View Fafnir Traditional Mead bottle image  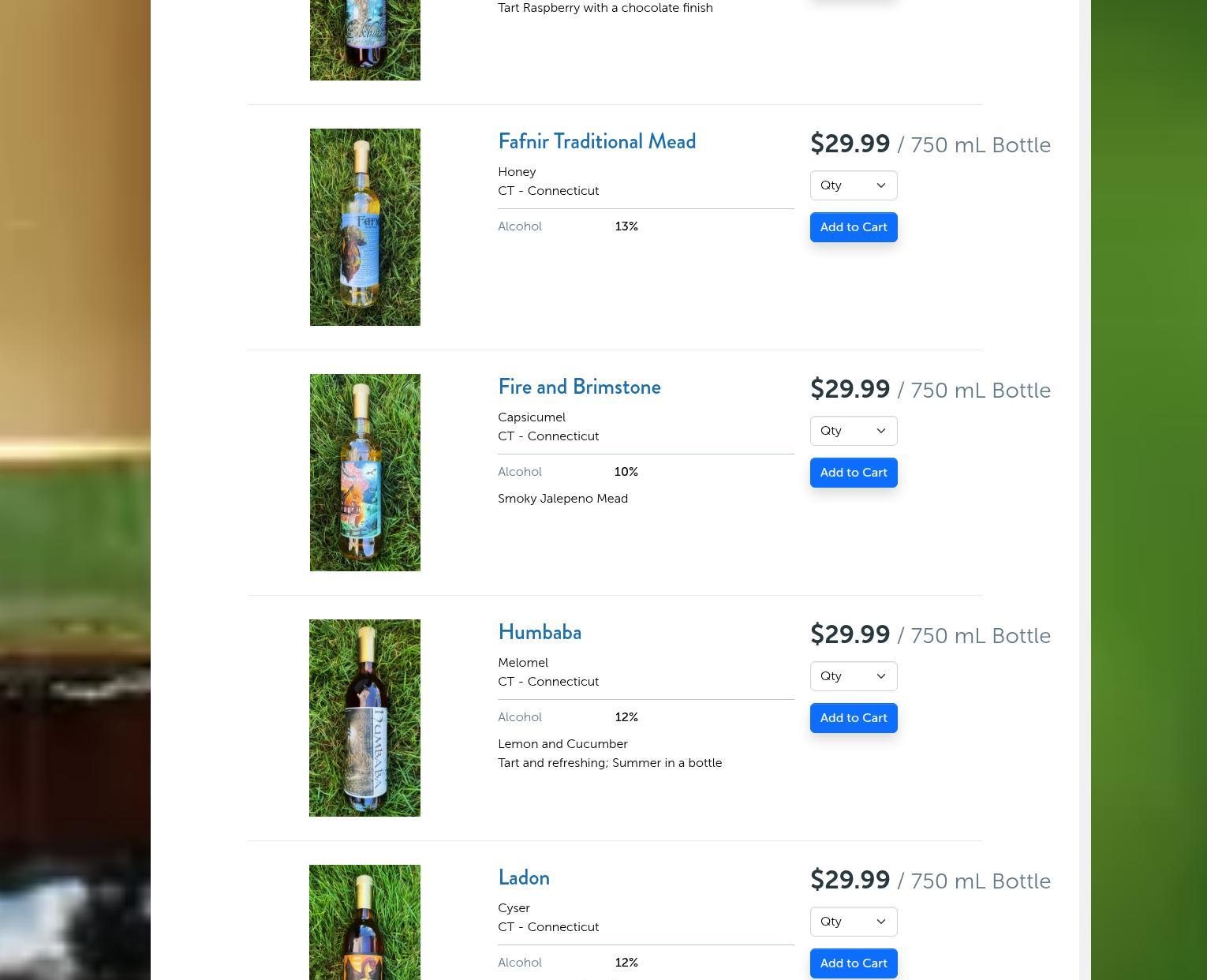365,227
